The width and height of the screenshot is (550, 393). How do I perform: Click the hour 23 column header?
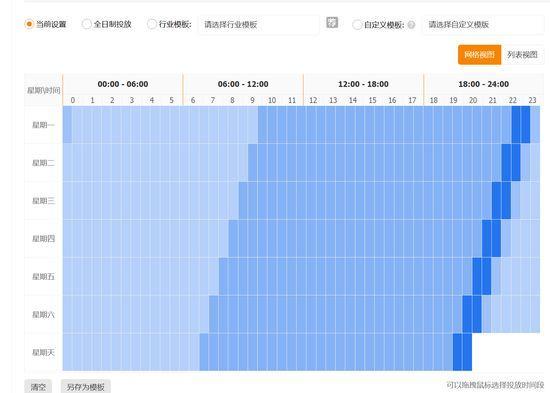click(x=532, y=100)
